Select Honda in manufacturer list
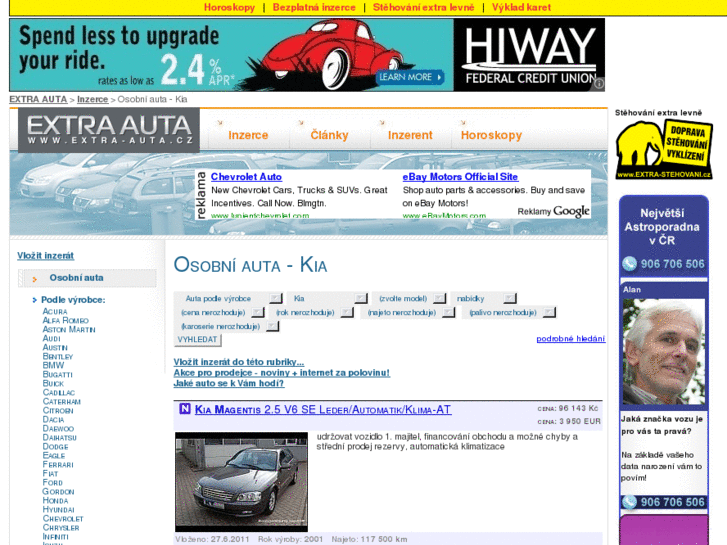Viewport: 727px width, 545px height. coord(55,500)
